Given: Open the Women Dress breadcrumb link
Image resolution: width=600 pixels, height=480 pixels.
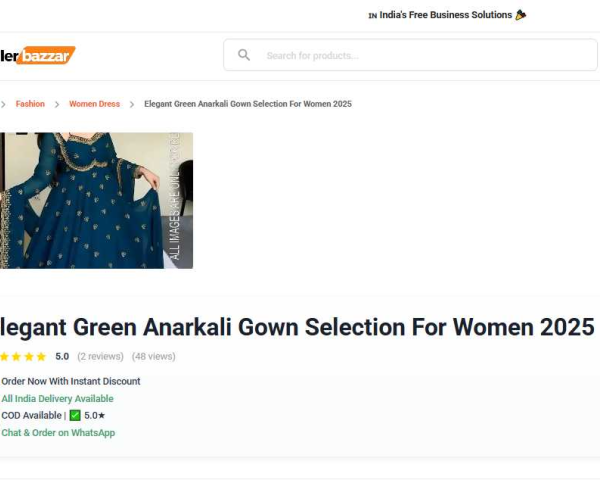Looking at the screenshot, I should point(95,104).
